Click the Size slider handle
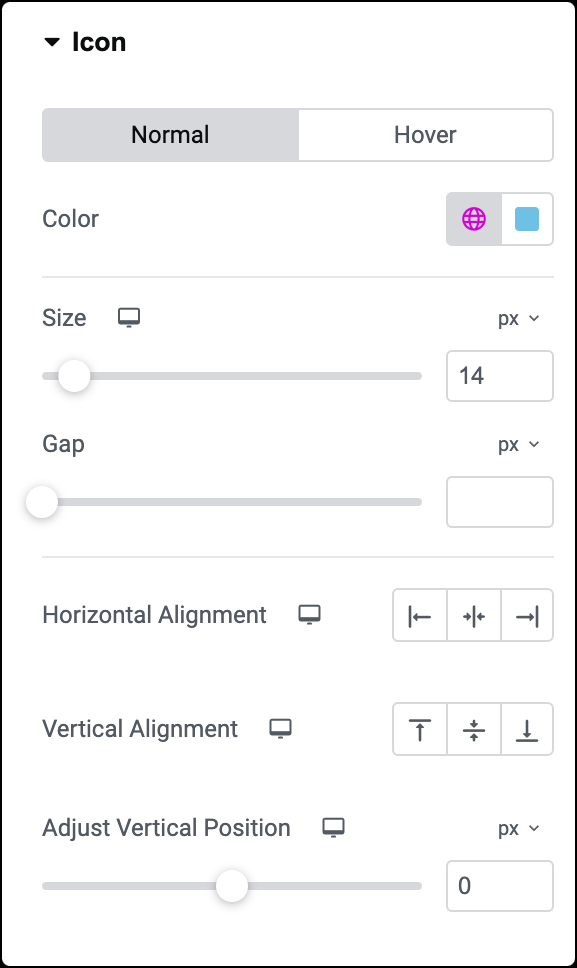 pos(74,376)
